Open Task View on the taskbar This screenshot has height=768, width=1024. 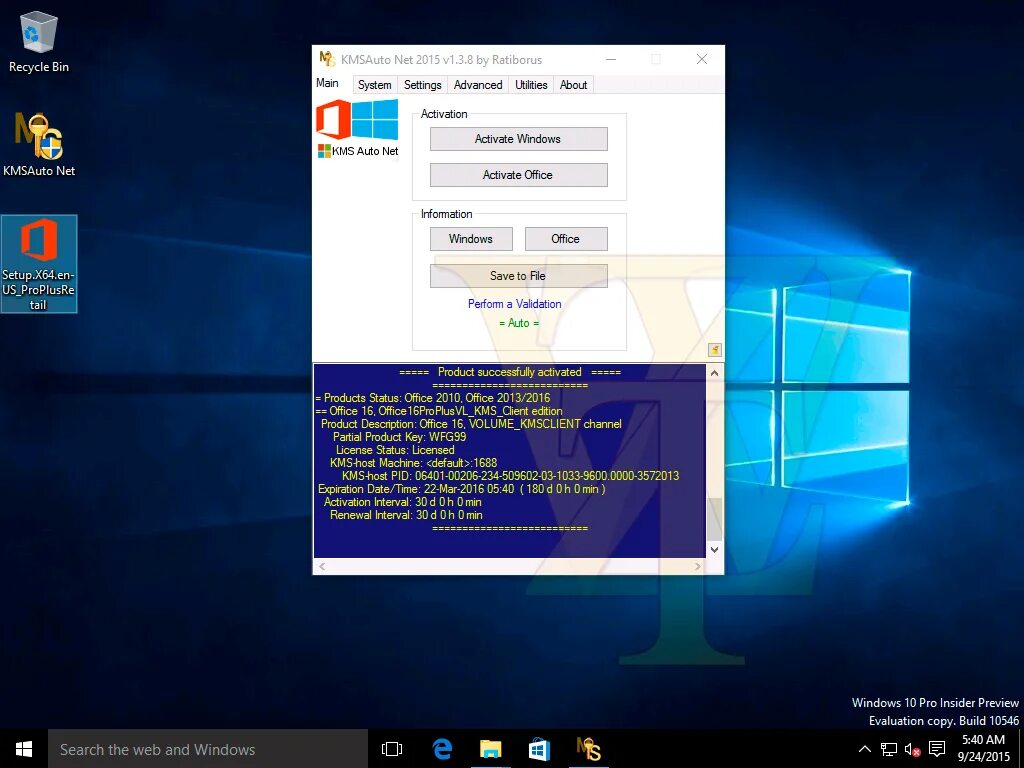[392, 749]
